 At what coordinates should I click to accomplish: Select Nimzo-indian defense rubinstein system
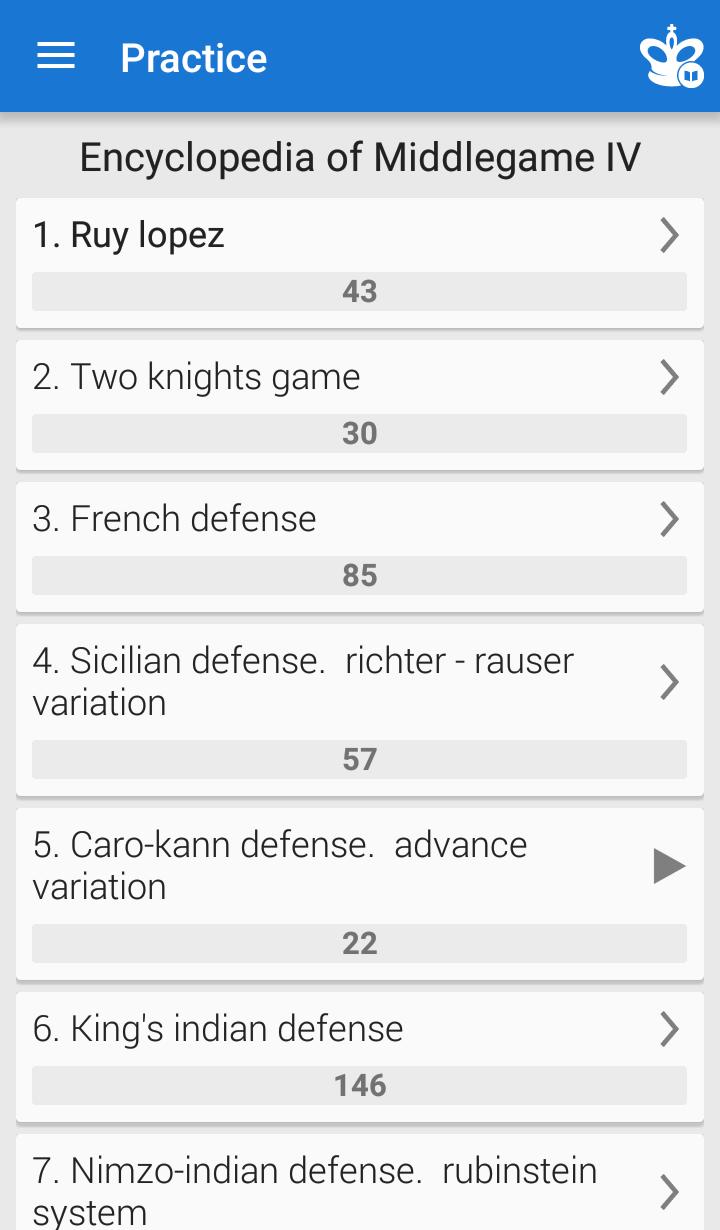tap(314, 1190)
